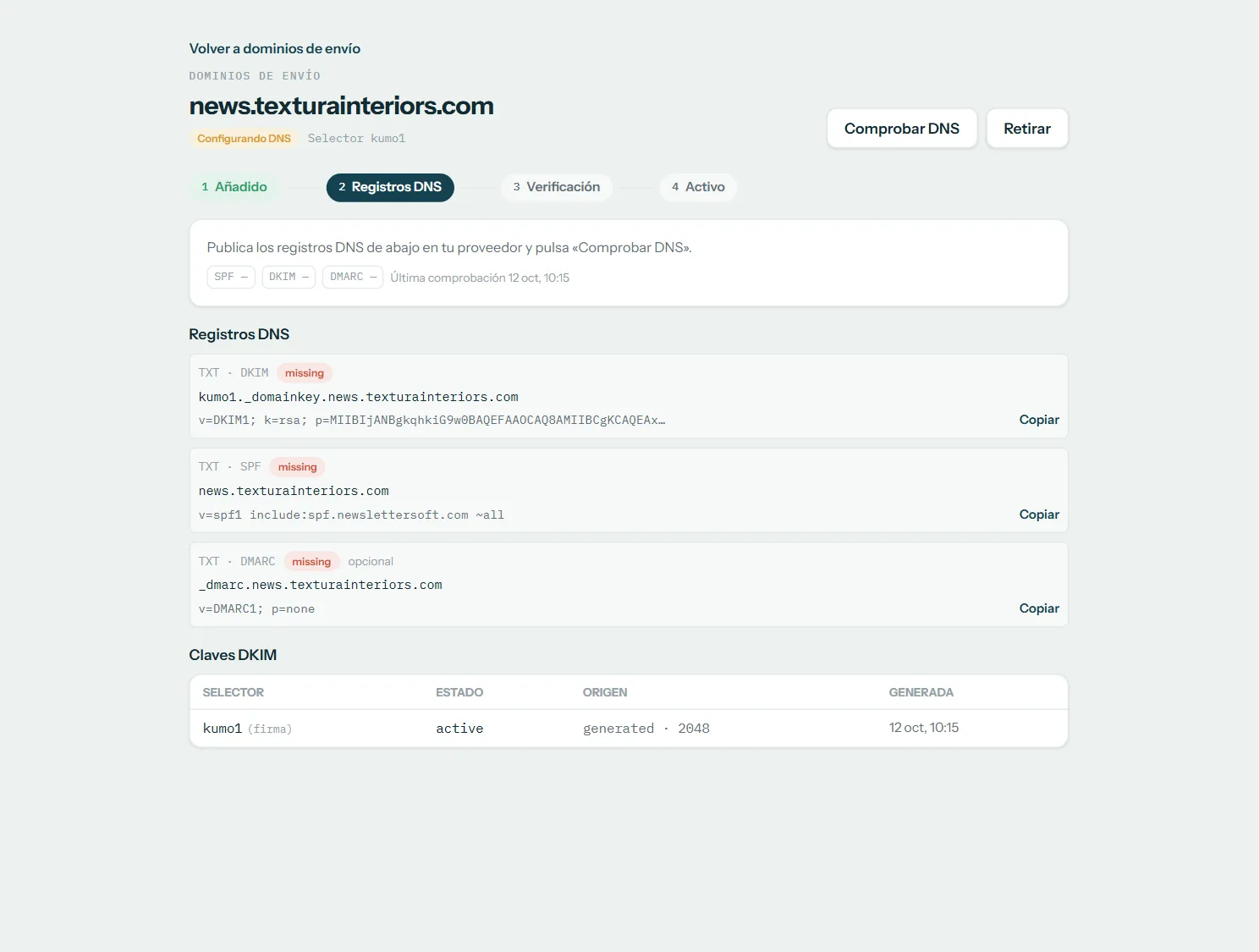Click the 'kumo1 (firma)' selector cell
Viewport: 1259px width, 952px height.
coord(247,729)
